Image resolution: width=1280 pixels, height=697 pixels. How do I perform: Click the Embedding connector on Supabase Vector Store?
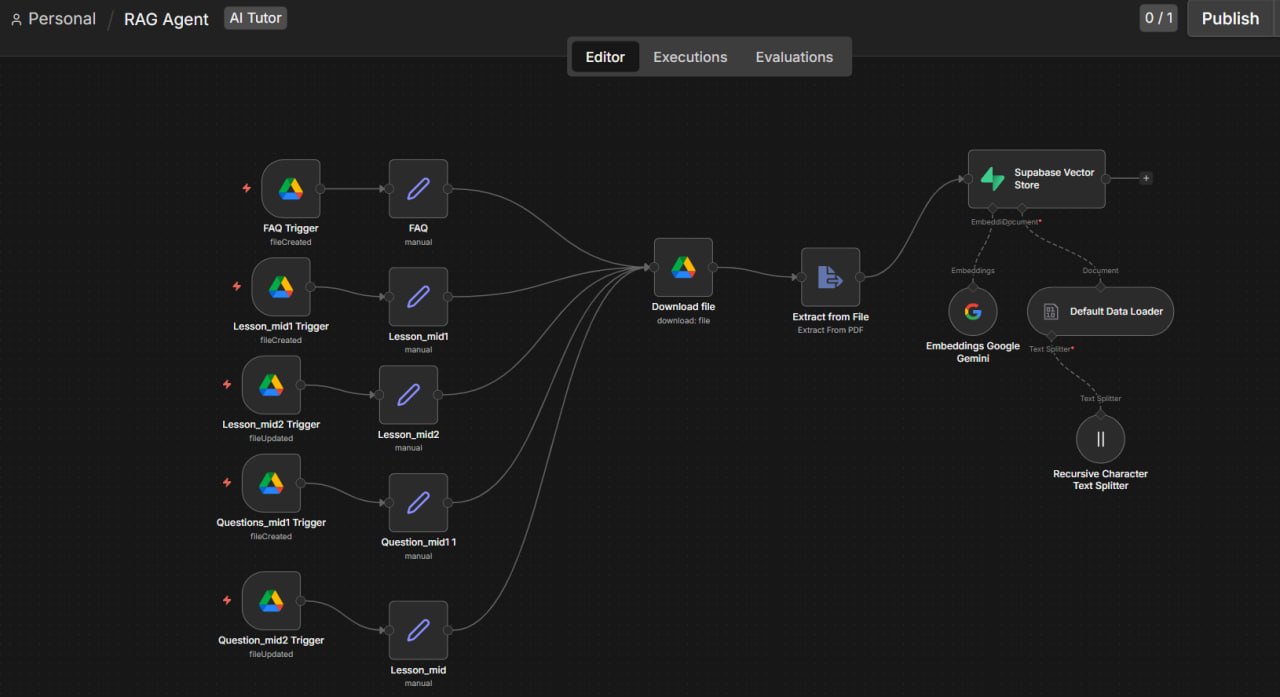coord(990,209)
